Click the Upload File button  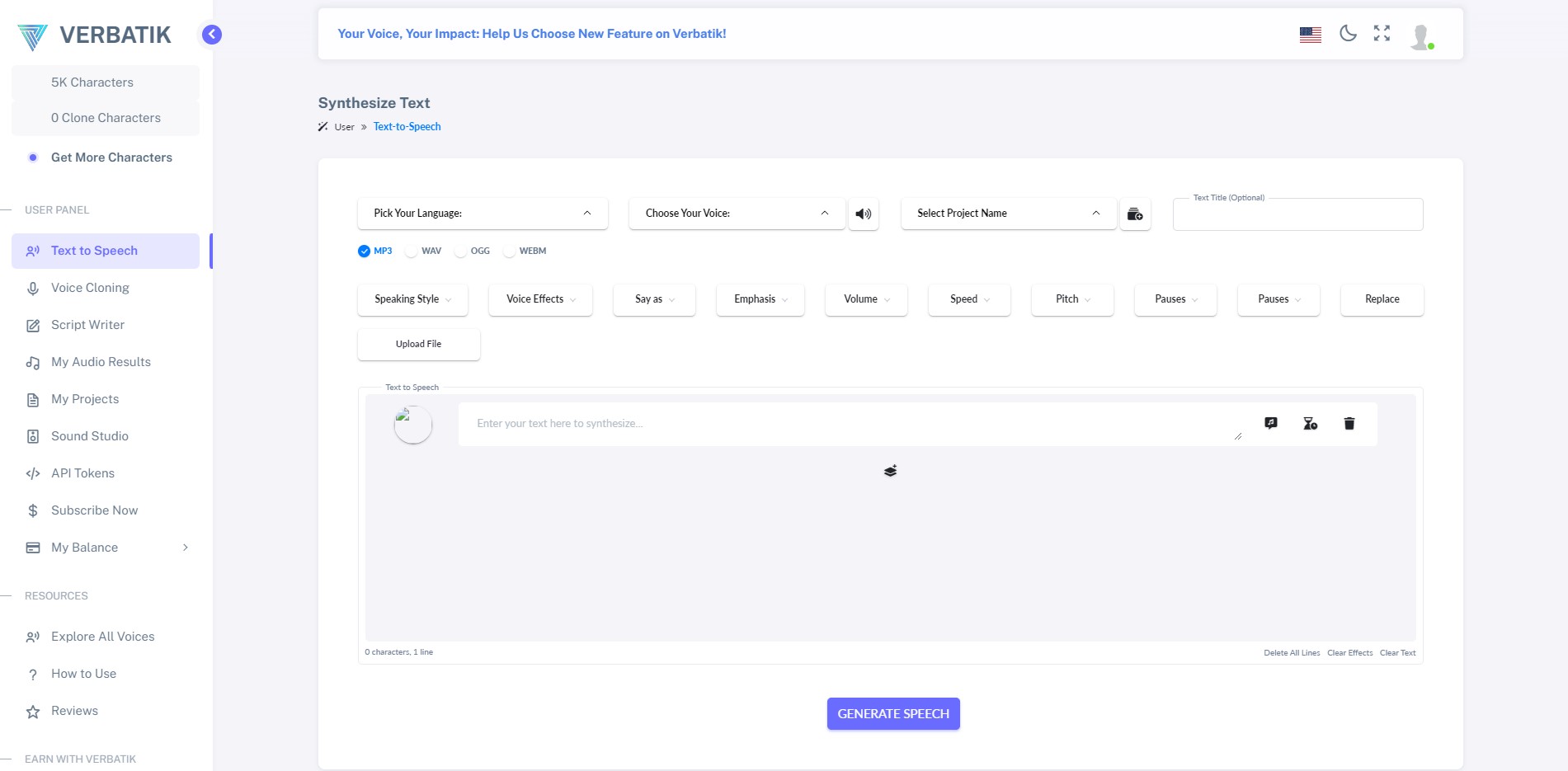[419, 345]
